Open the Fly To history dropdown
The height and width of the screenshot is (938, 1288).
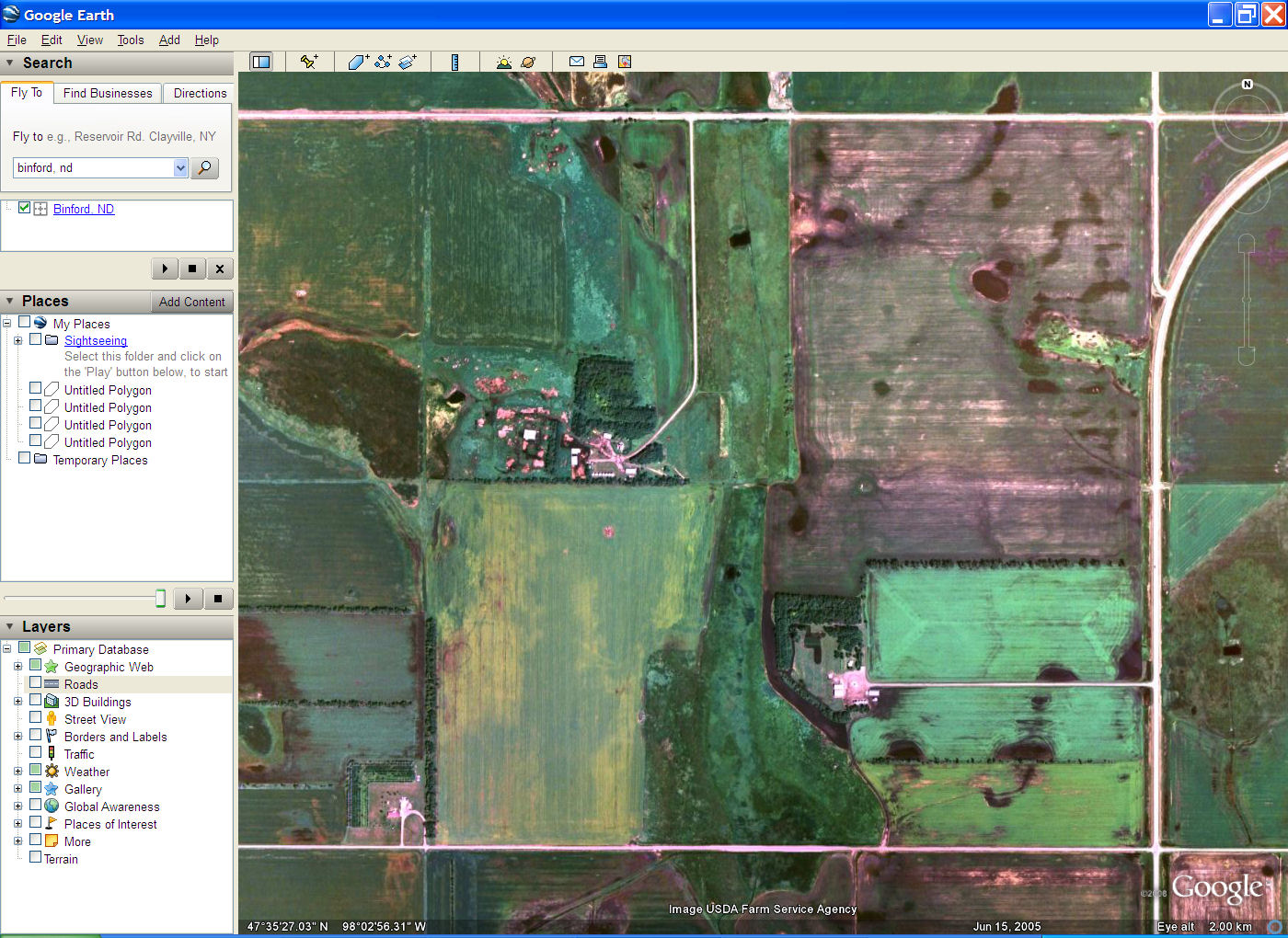[180, 167]
